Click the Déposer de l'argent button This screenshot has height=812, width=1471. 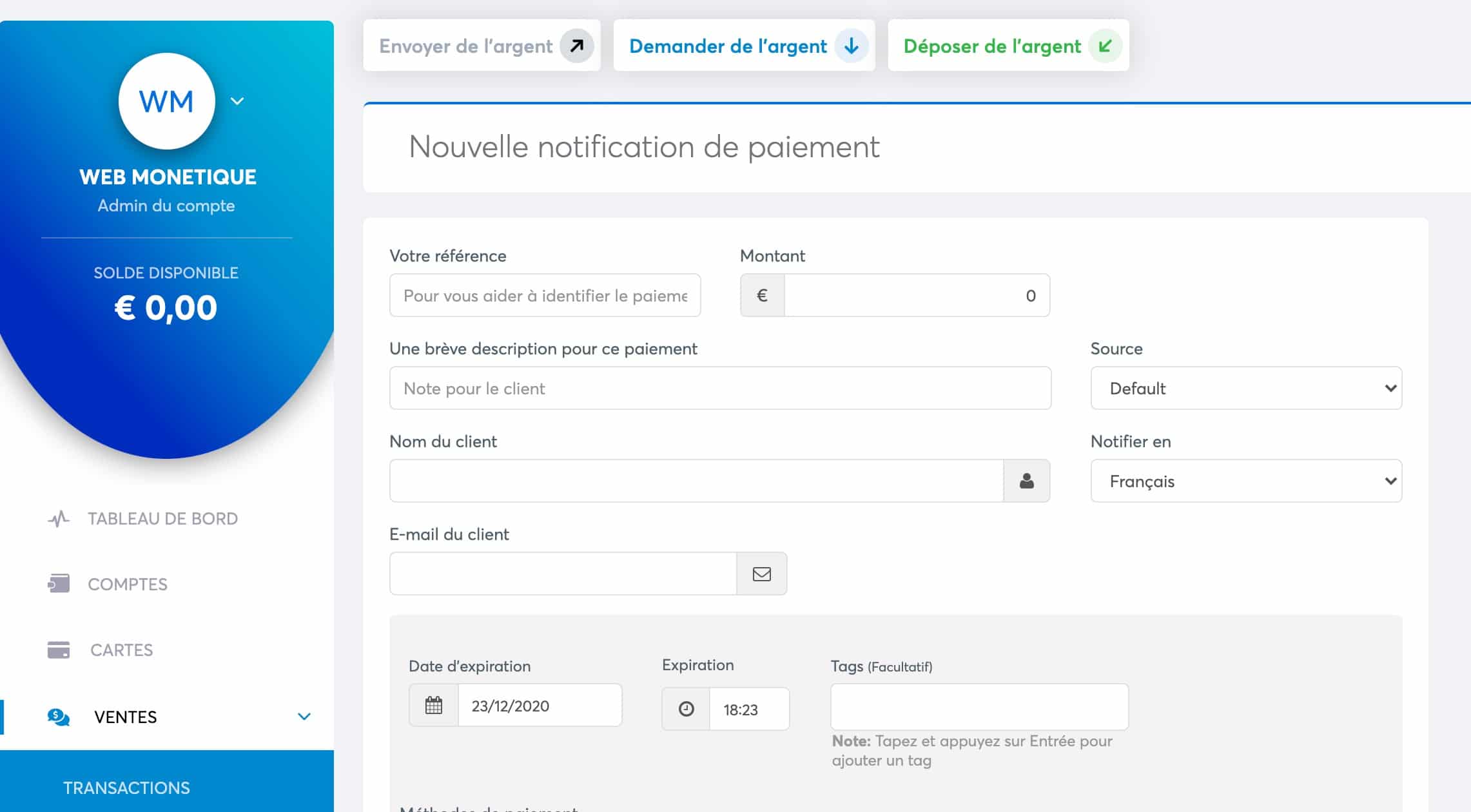1008,46
